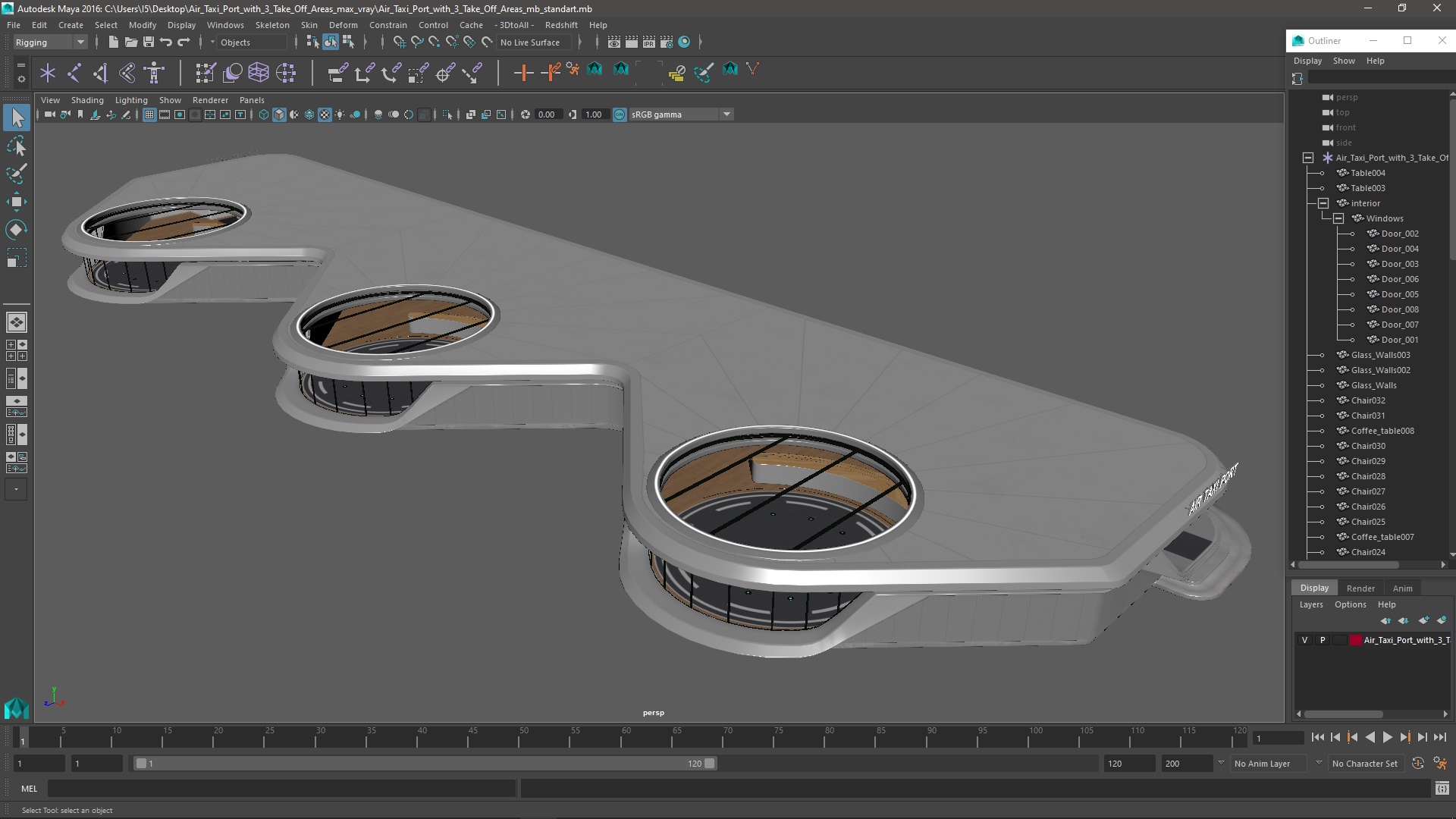Toggle textured display in the viewport toolbar
Screen dimensions: 1456x819
tap(325, 115)
